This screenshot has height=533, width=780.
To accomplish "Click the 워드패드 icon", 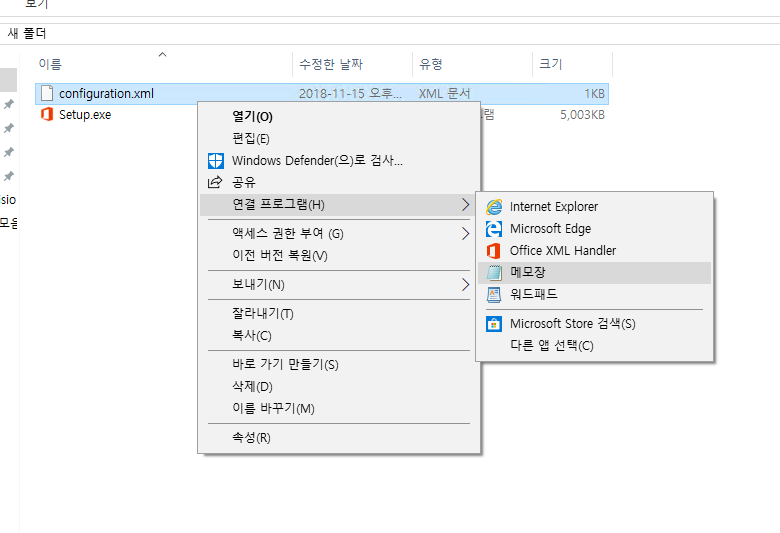I will (x=494, y=295).
